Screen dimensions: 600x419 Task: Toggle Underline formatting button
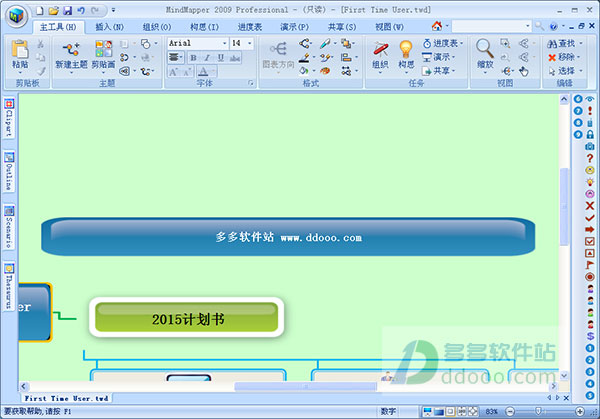[x=221, y=58]
